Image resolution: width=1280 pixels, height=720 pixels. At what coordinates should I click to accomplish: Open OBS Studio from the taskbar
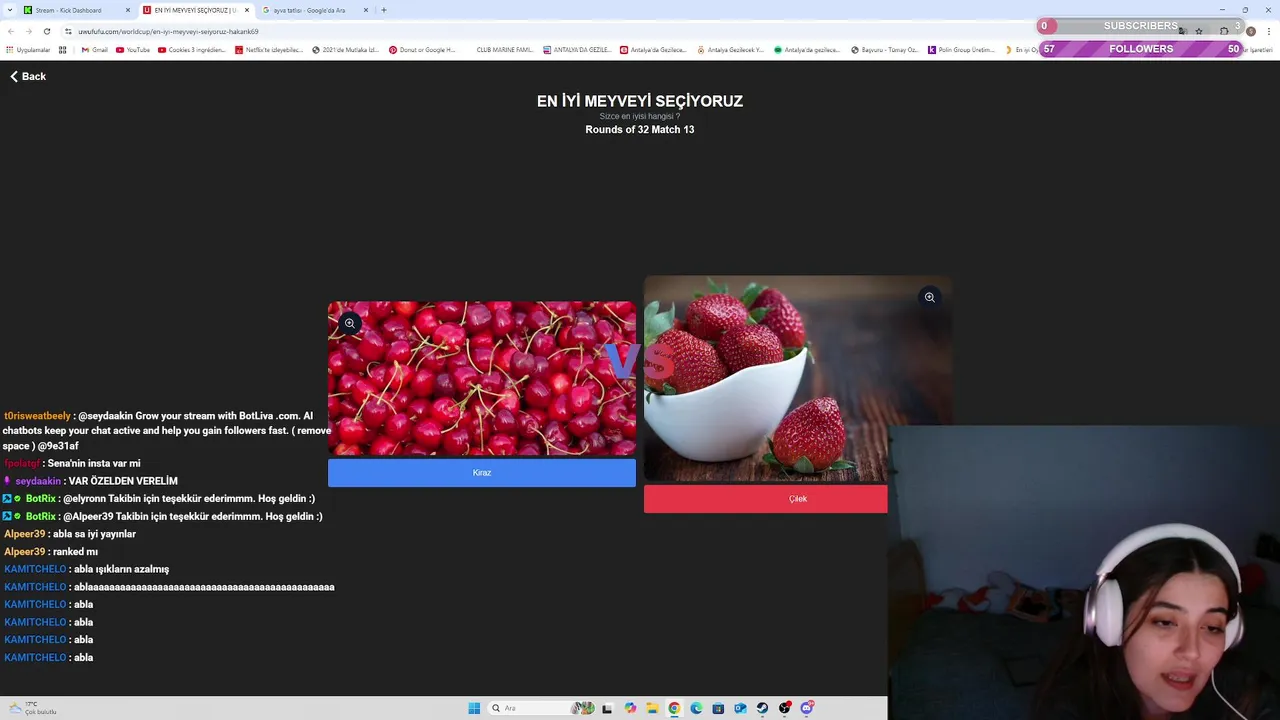tap(784, 708)
